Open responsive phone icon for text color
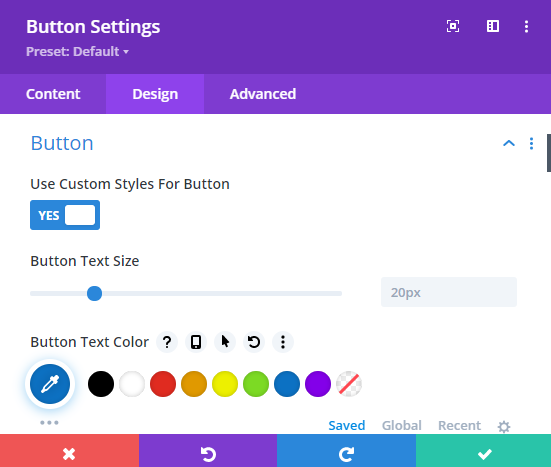551x467 pixels. click(196, 342)
